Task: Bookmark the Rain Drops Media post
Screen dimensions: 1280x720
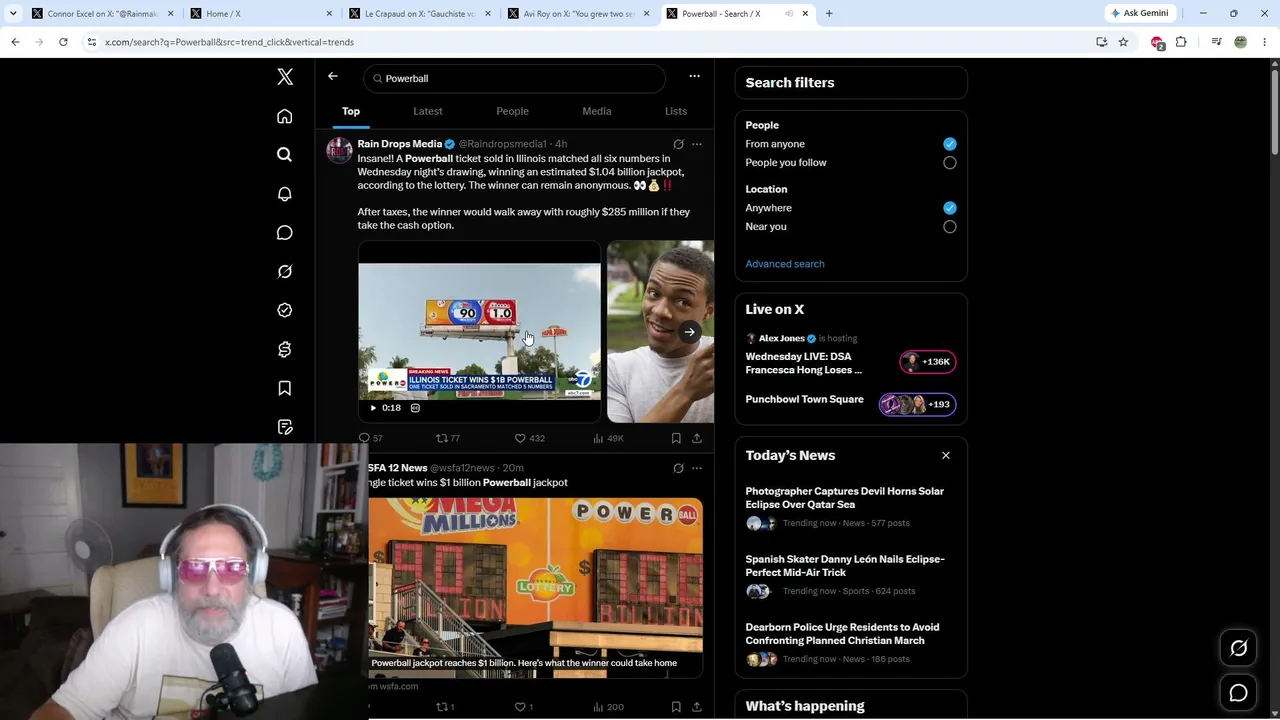Action: [676, 438]
